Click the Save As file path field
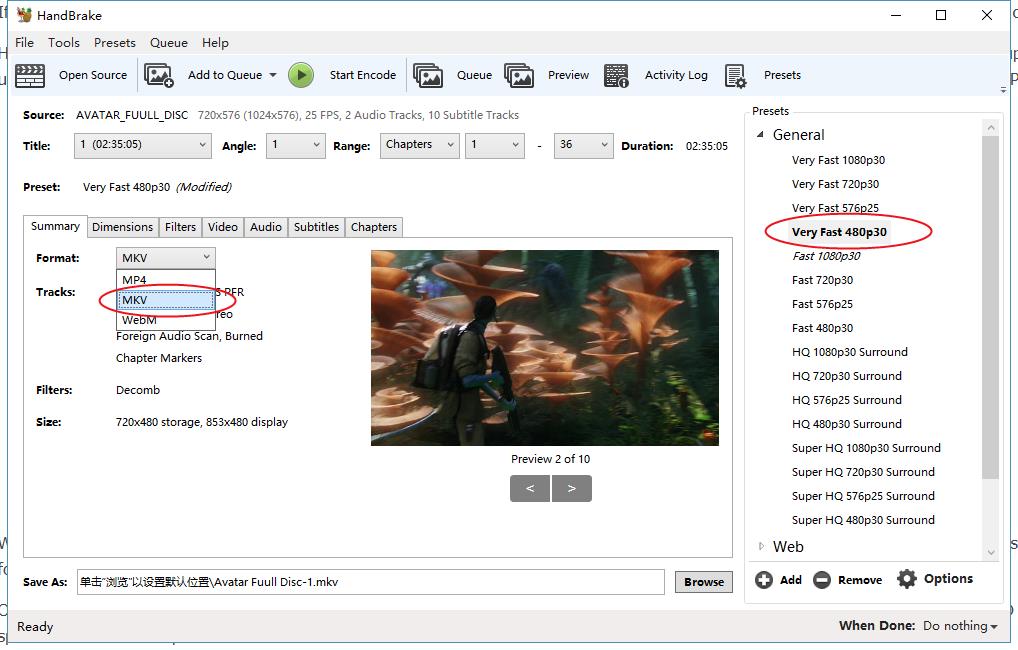1018x650 pixels. click(x=371, y=582)
